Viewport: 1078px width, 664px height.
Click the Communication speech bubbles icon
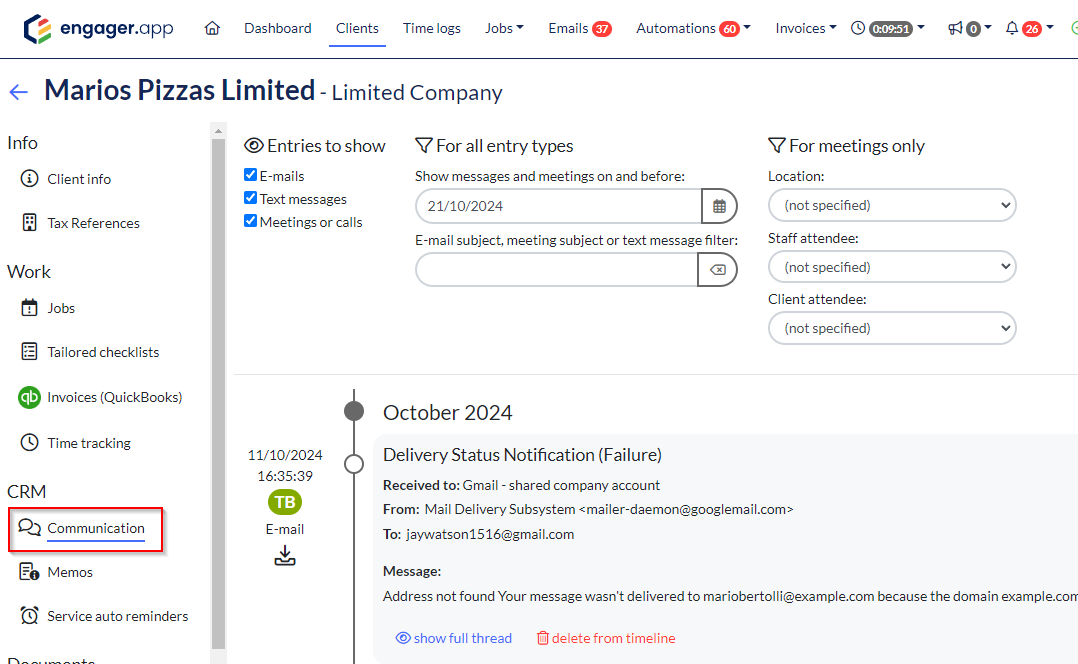pyautogui.click(x=30, y=527)
